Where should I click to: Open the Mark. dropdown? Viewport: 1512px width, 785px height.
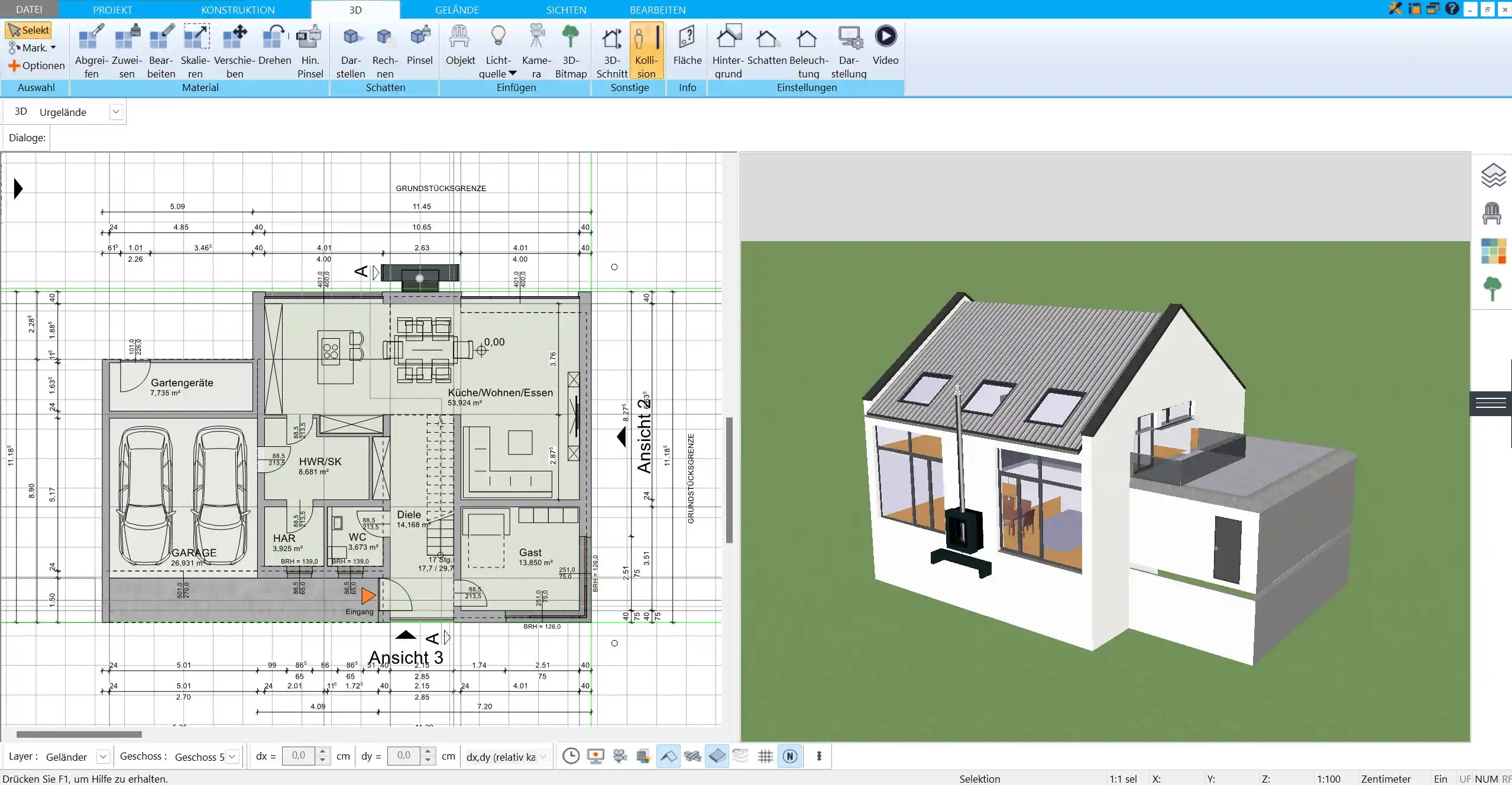[33, 48]
